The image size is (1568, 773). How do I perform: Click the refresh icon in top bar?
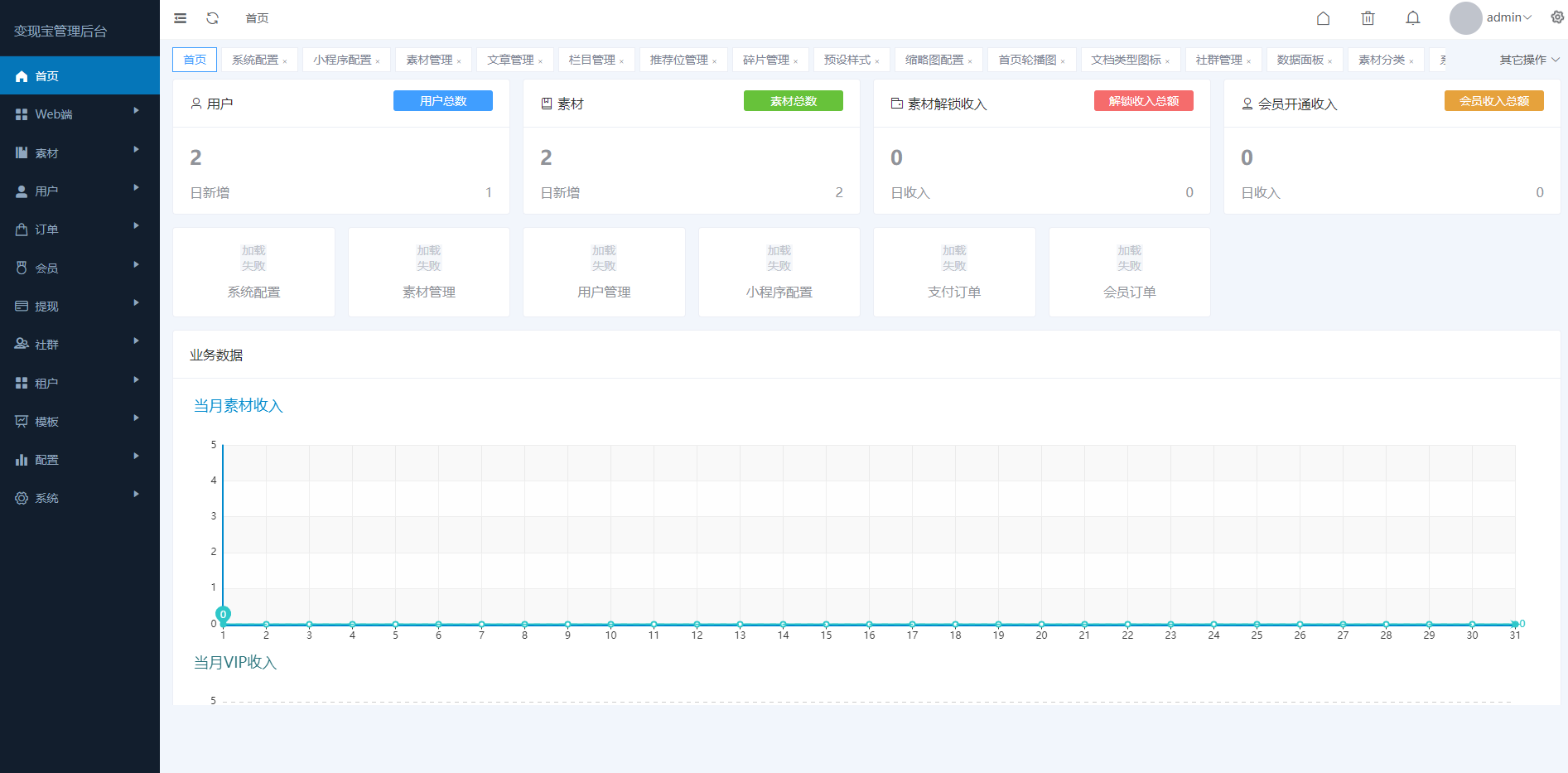(x=213, y=18)
